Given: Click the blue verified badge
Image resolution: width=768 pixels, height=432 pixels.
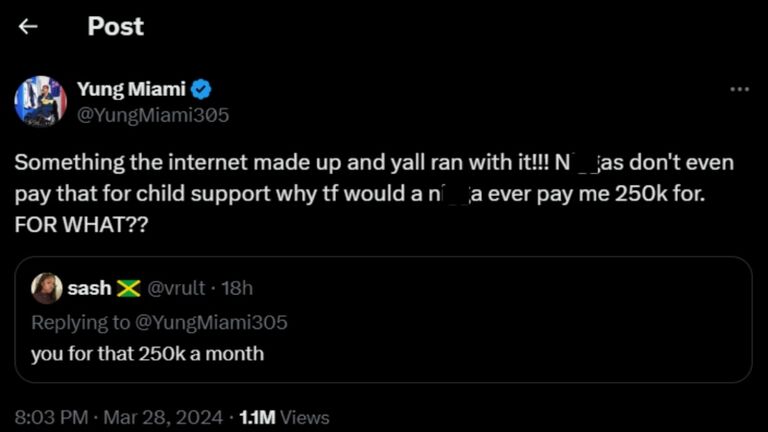Looking at the screenshot, I should point(202,89).
